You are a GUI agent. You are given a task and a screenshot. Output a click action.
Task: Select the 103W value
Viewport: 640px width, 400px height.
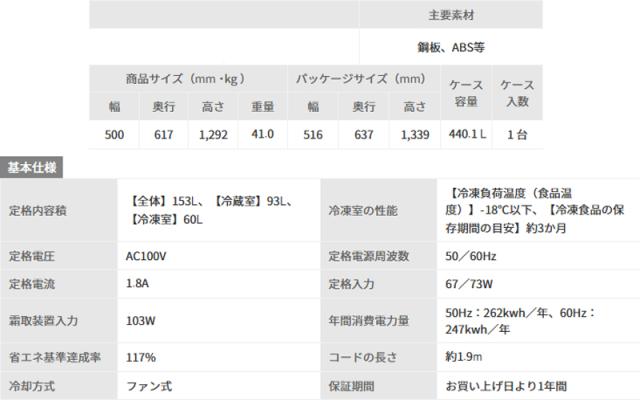coord(140,321)
